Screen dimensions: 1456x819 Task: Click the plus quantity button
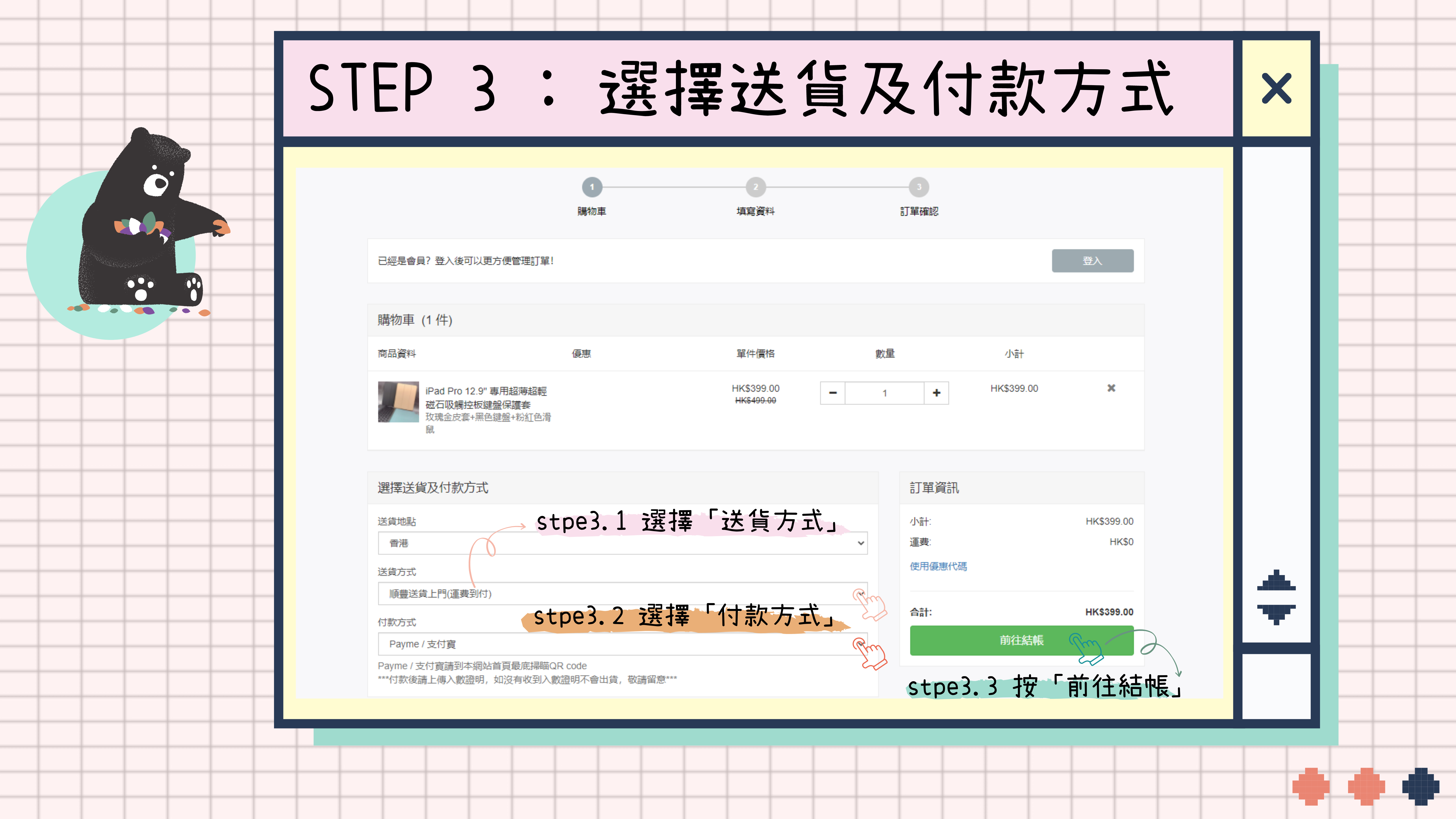937,393
